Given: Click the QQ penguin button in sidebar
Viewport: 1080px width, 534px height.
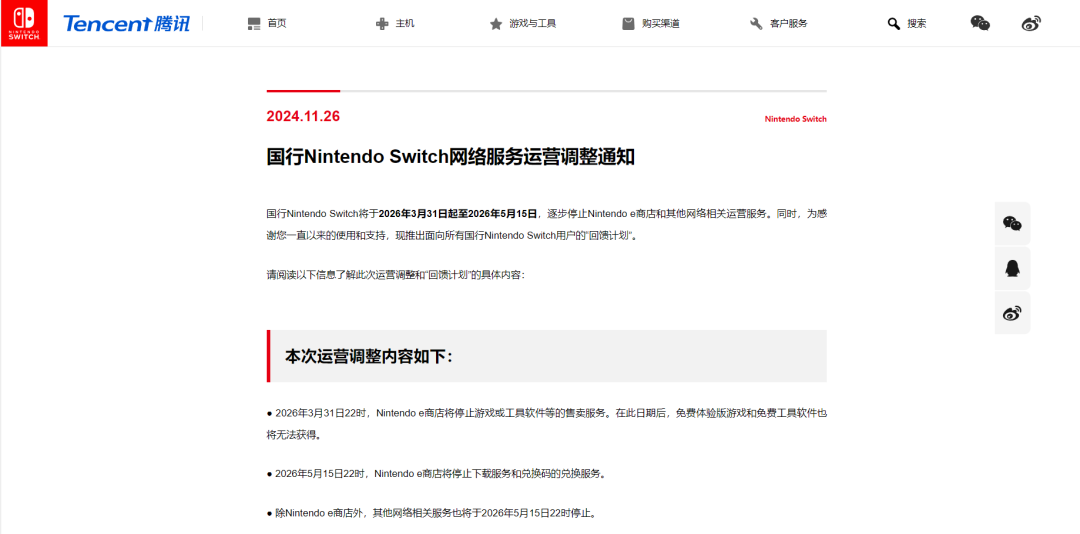Looking at the screenshot, I should 1012,268.
